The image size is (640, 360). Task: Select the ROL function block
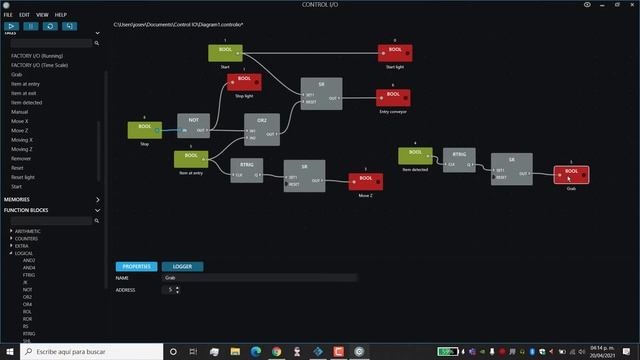(27, 312)
